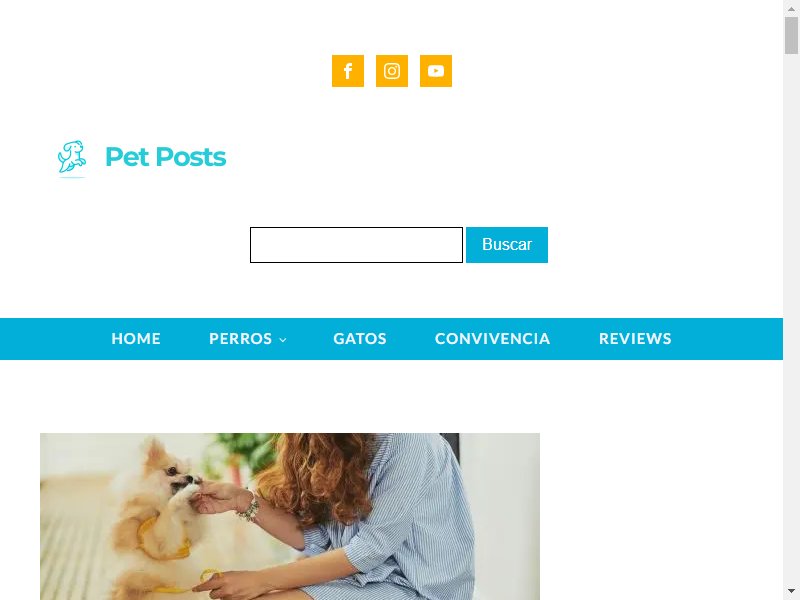Expand the PERROS submenu chevron
This screenshot has height=600, width=800.
[283, 340]
